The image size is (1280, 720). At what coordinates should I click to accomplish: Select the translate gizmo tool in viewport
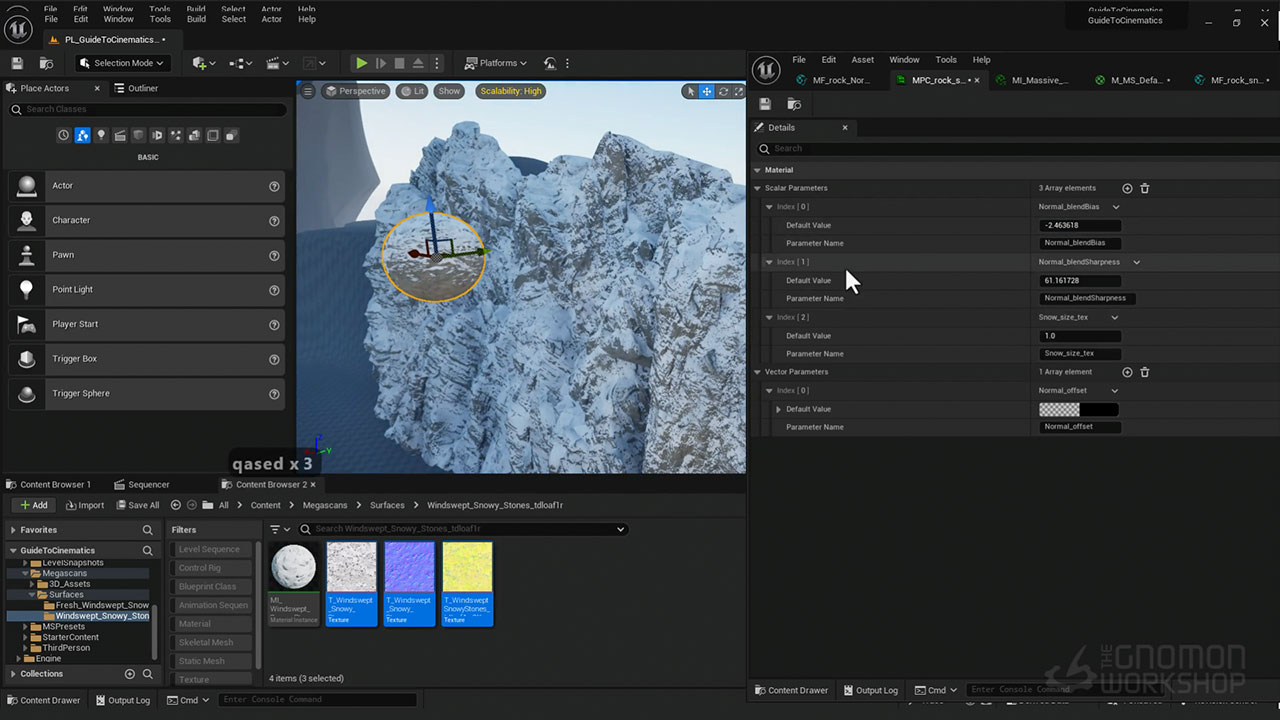[x=706, y=91]
